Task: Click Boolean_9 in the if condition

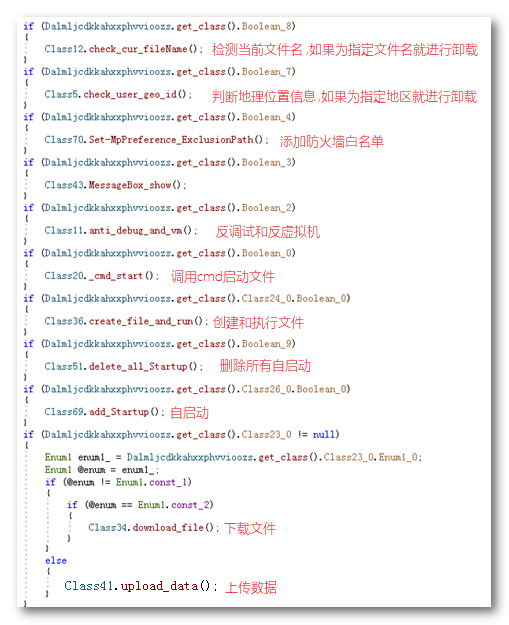Action: coord(266,344)
